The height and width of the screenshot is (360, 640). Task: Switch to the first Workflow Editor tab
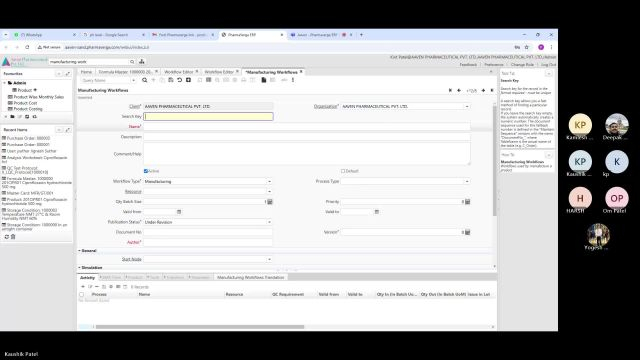click(x=178, y=72)
